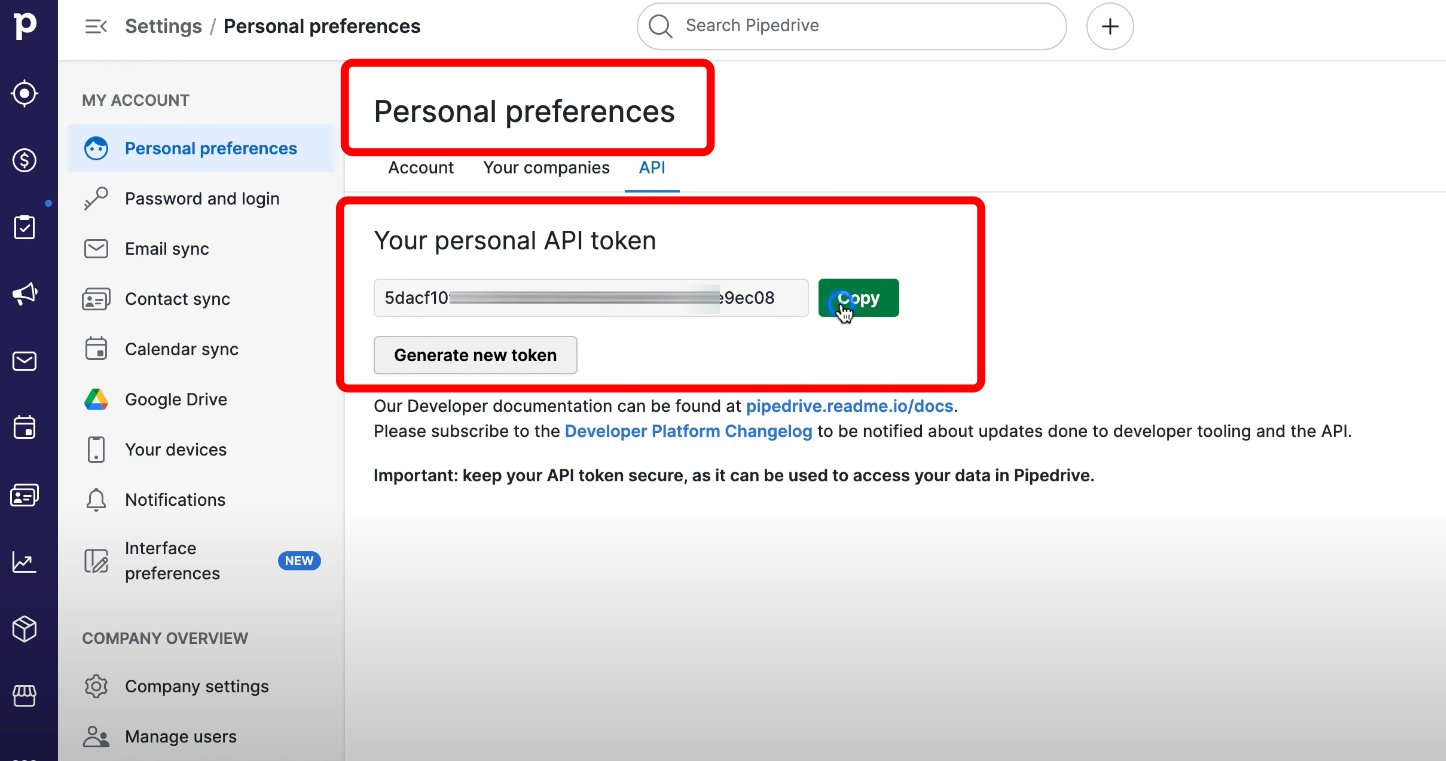Open the Mail envelope icon
Image resolution: width=1446 pixels, height=761 pixels.
click(x=23, y=360)
